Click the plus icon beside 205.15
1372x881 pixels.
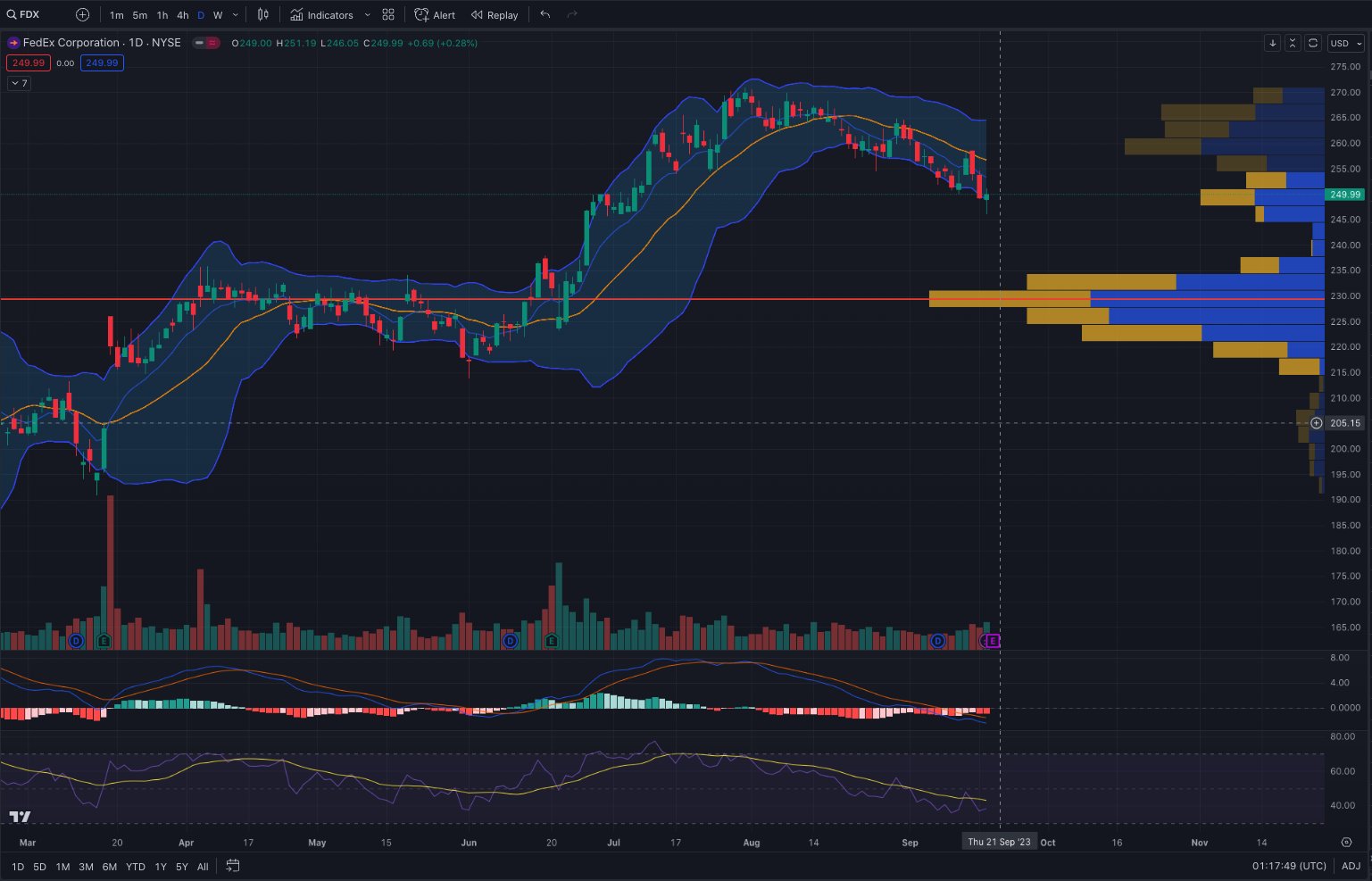coord(1317,423)
